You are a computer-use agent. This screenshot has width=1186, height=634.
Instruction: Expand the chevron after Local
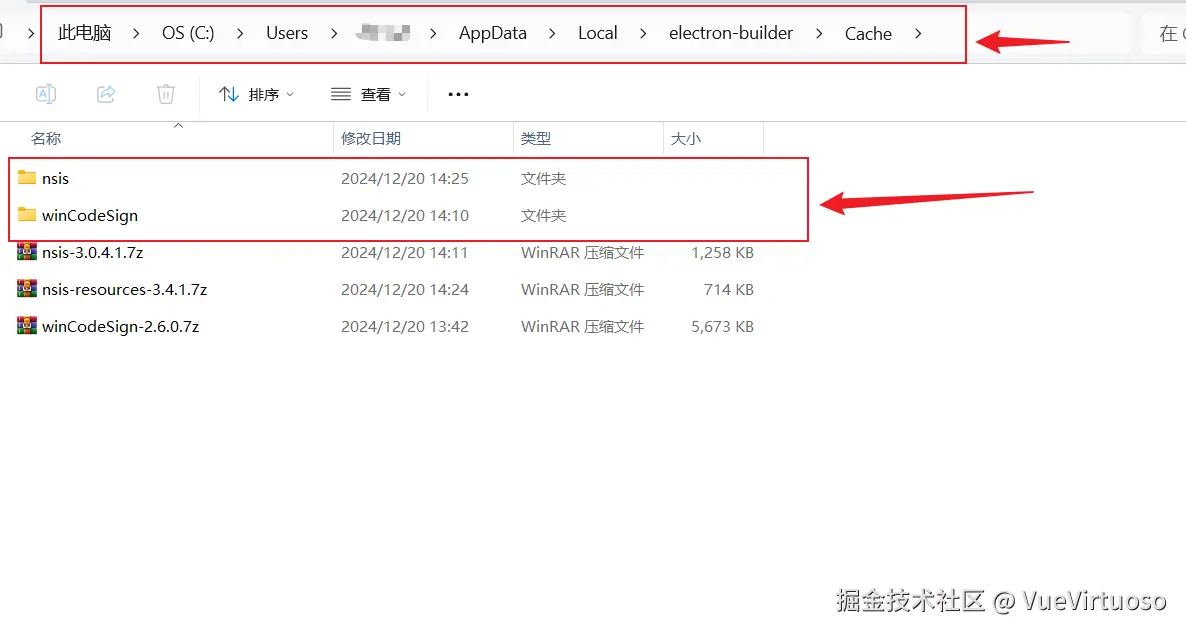pos(643,33)
